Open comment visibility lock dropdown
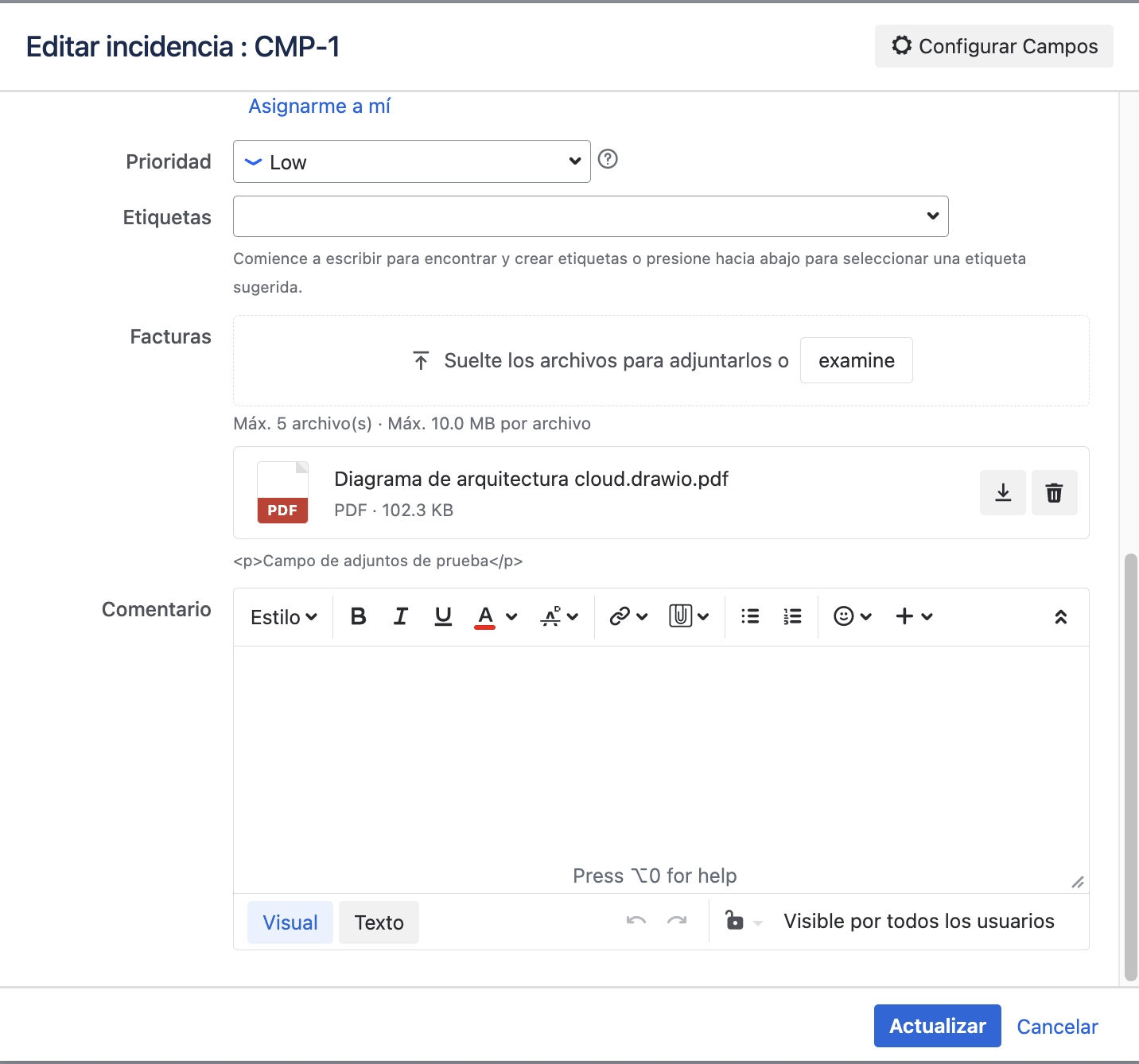The image size is (1139, 1064). [744, 921]
